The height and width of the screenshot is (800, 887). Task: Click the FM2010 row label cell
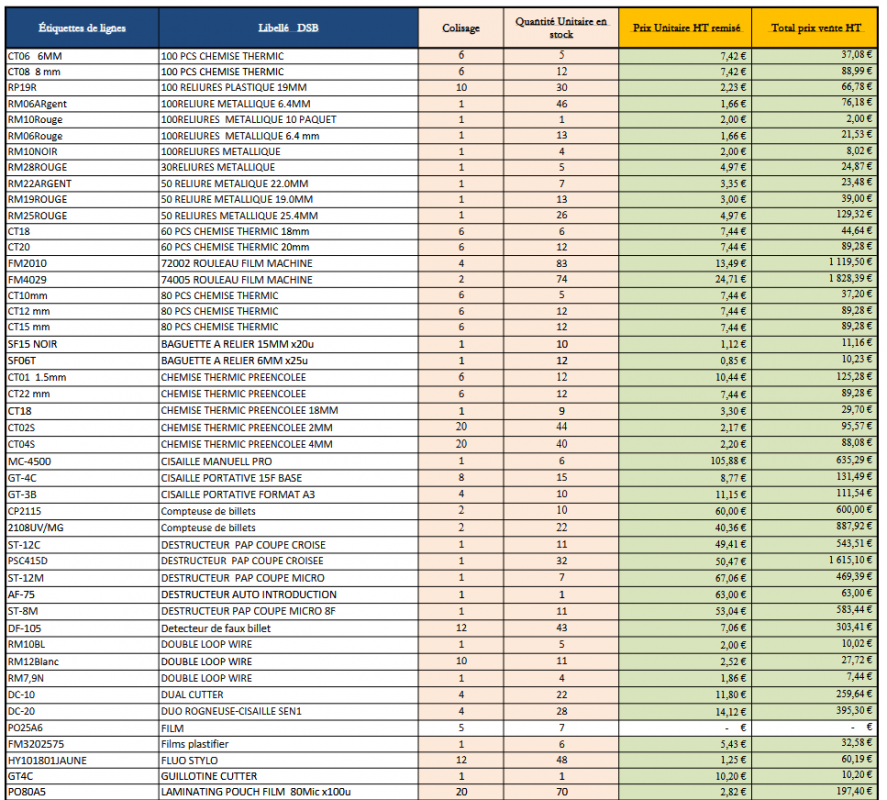point(82,264)
